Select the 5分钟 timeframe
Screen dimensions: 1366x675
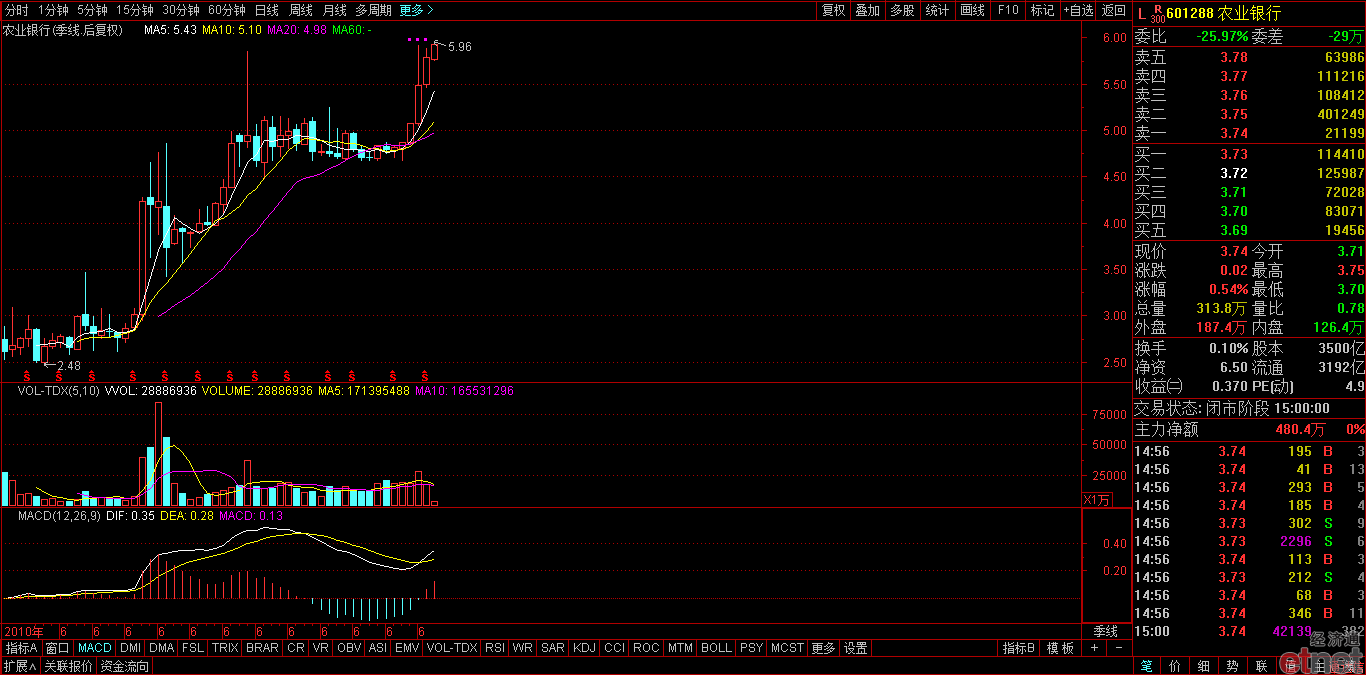[x=92, y=10]
